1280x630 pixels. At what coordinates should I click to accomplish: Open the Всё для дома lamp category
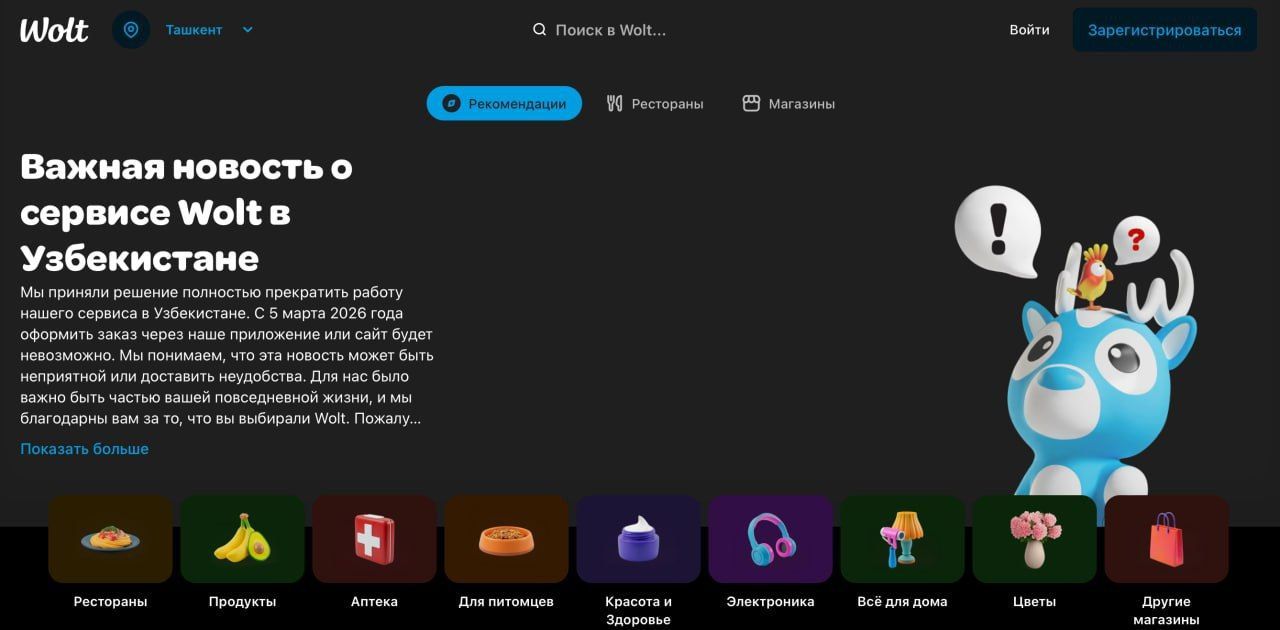click(x=902, y=540)
